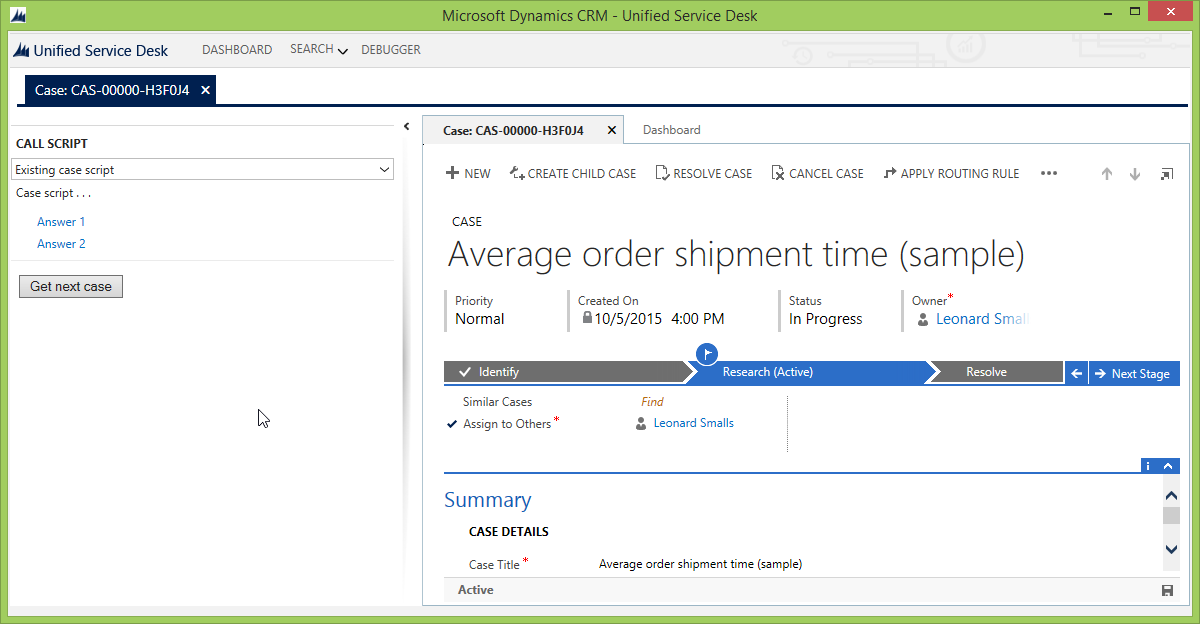Go to previous record with up arrow
The image size is (1200, 624).
1107,174
